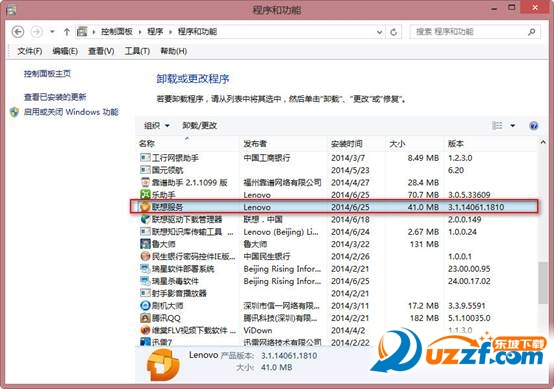Select 工行网银助手 program icon

tap(145, 158)
